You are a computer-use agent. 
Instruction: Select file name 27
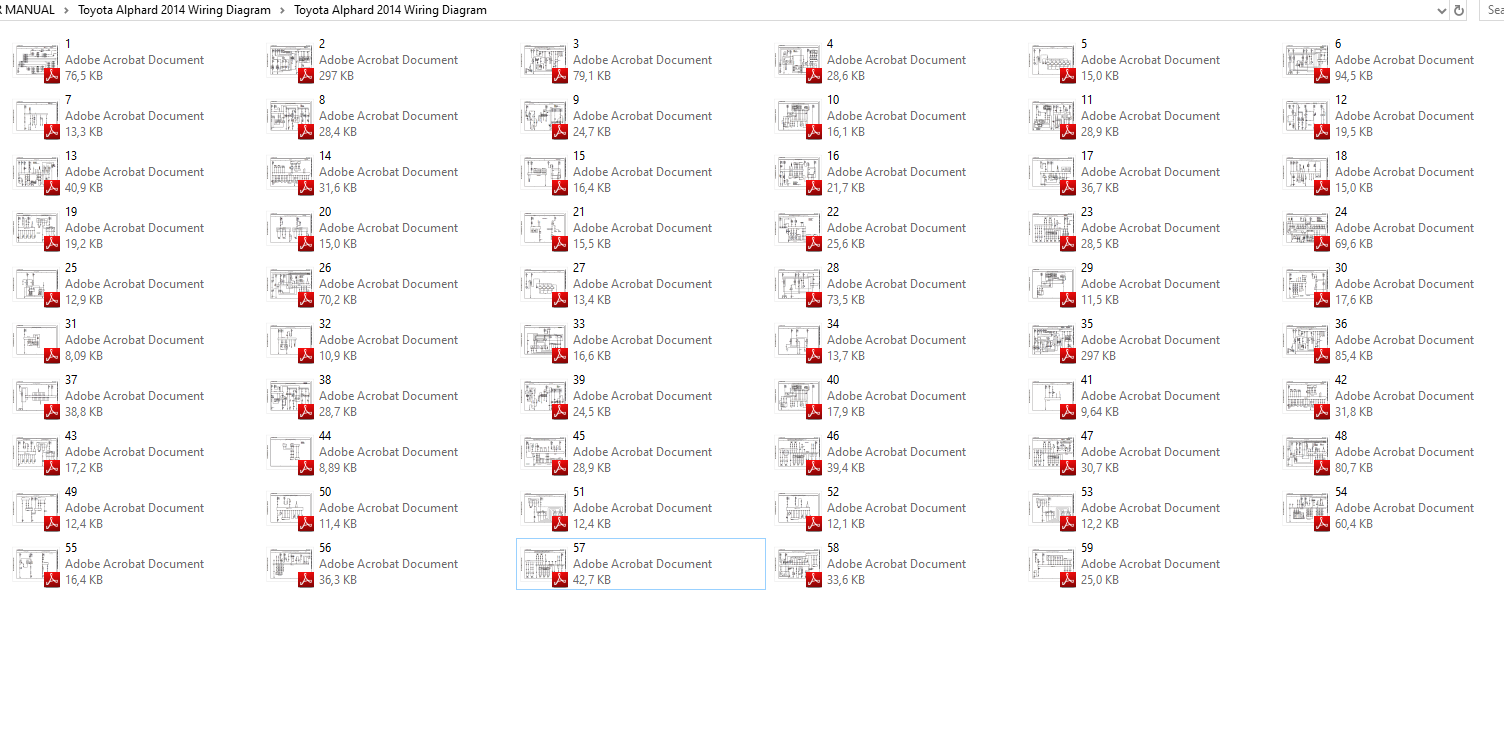(x=579, y=268)
